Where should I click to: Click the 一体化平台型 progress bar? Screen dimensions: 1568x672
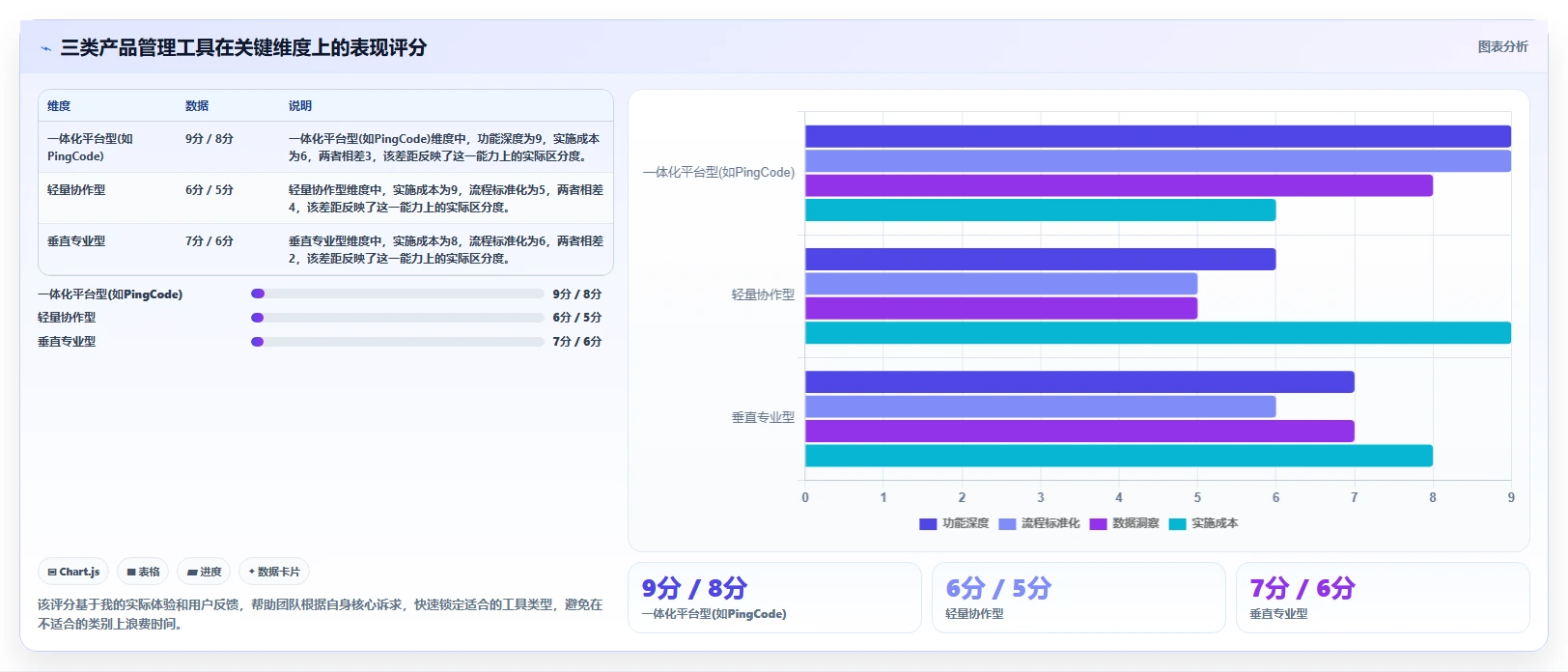(x=398, y=294)
